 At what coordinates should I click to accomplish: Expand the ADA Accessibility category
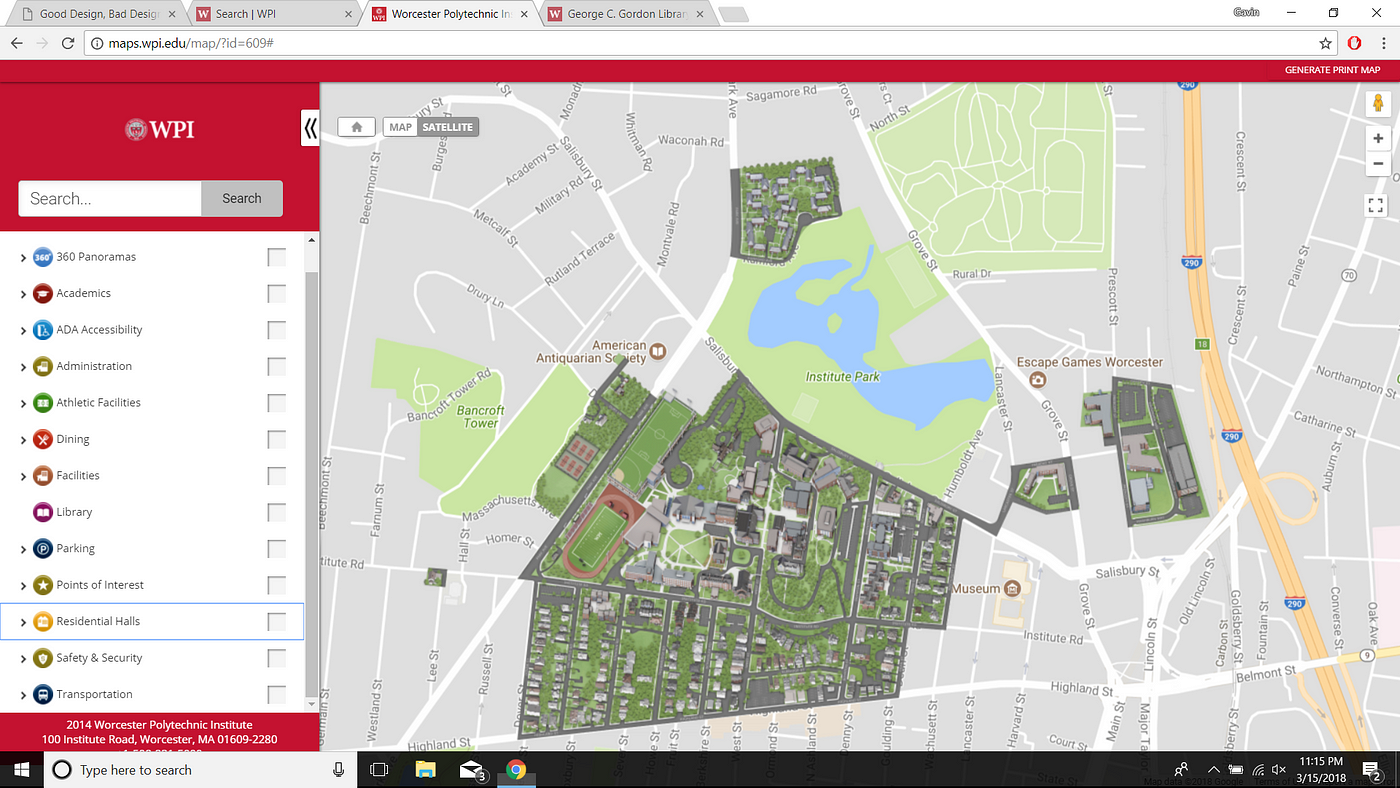[23, 331]
